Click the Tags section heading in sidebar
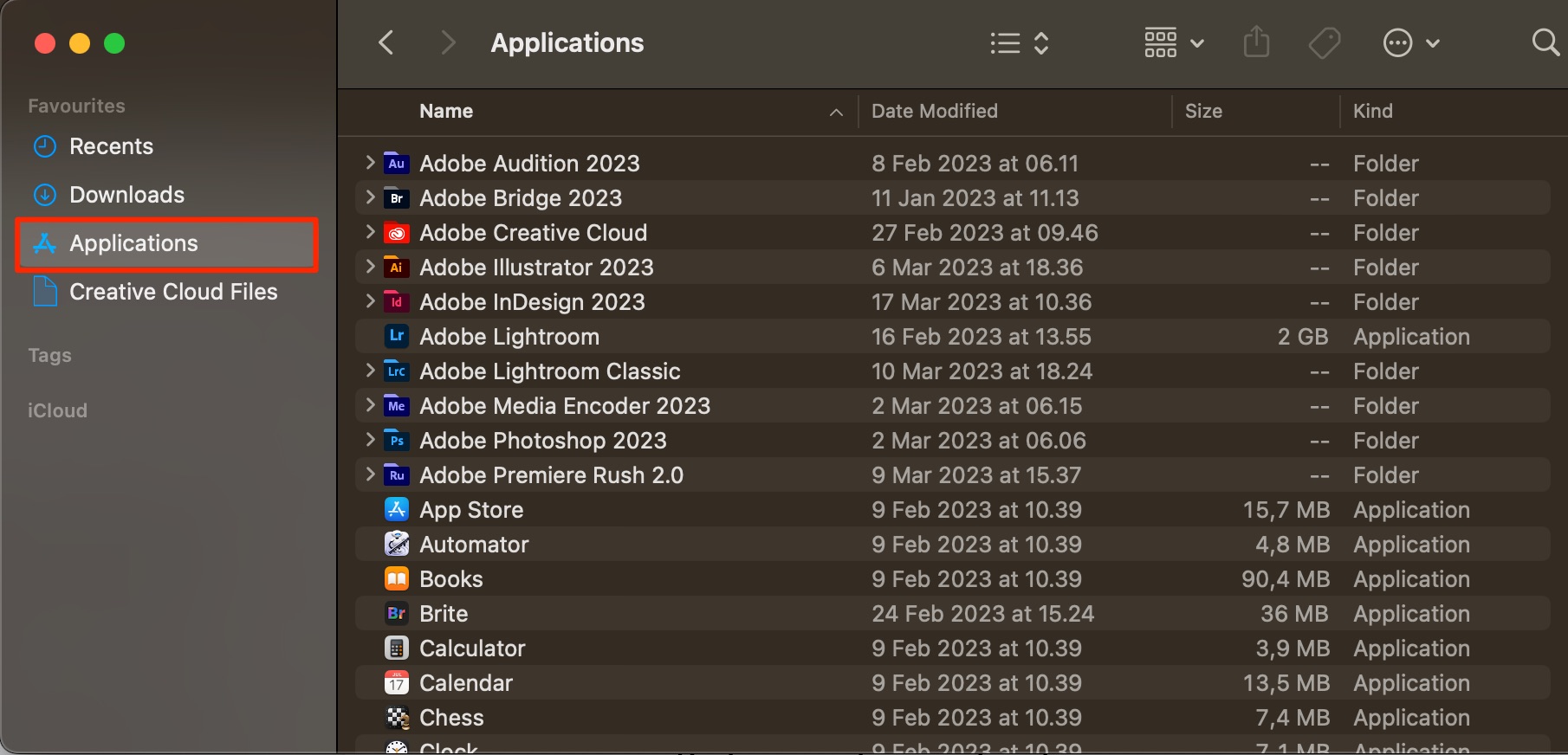This screenshot has width=1568, height=755. click(x=49, y=355)
